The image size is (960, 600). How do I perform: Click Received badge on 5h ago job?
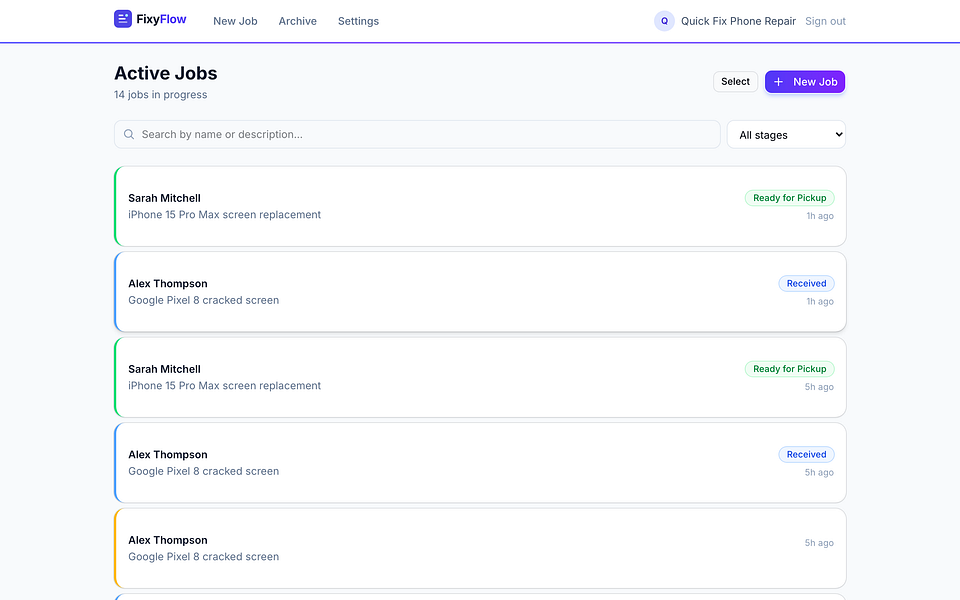coord(806,454)
